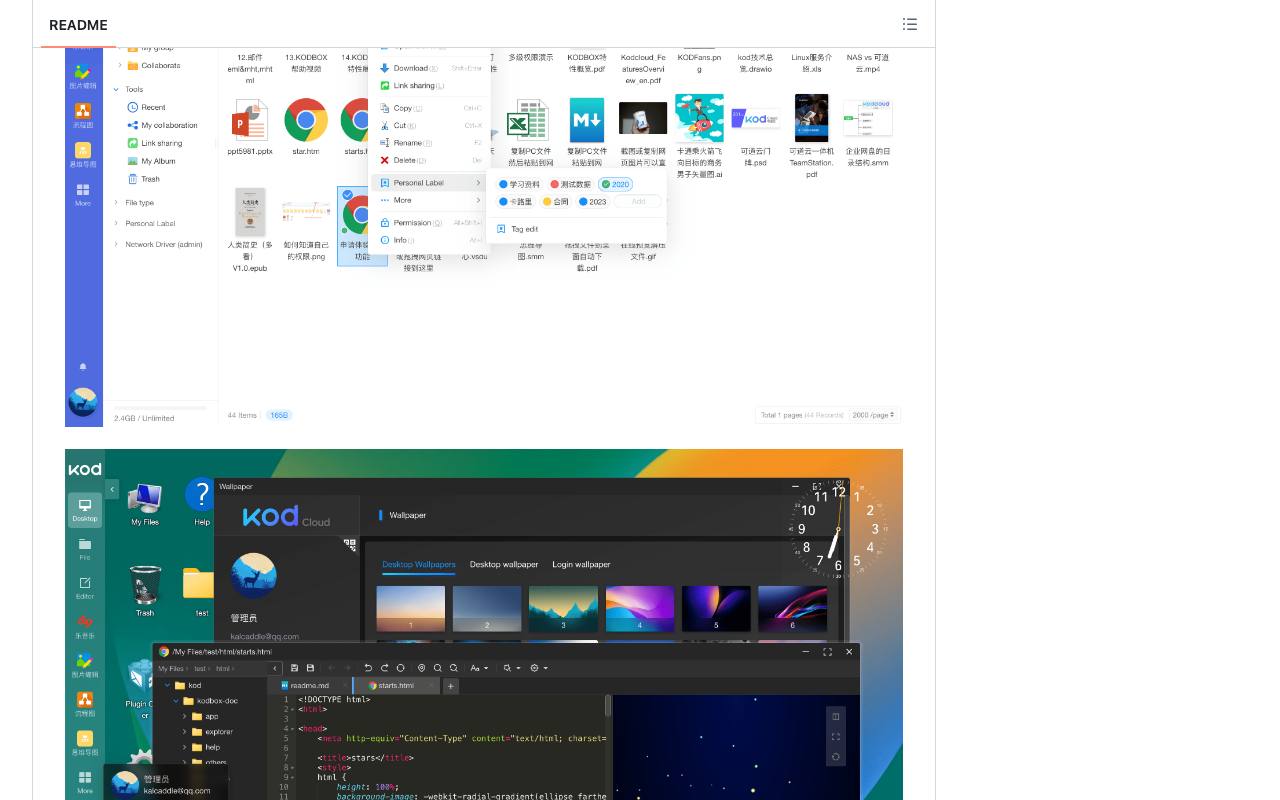The height and width of the screenshot is (800, 1280).
Task: Collapse the kod dock with the arrow button
Action: click(x=112, y=489)
